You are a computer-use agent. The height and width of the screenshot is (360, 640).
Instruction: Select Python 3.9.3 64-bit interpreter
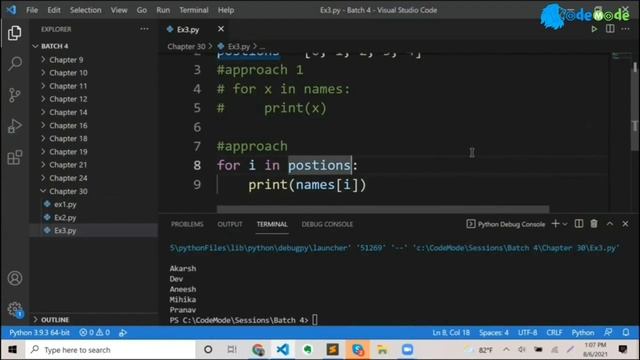click(x=39, y=333)
